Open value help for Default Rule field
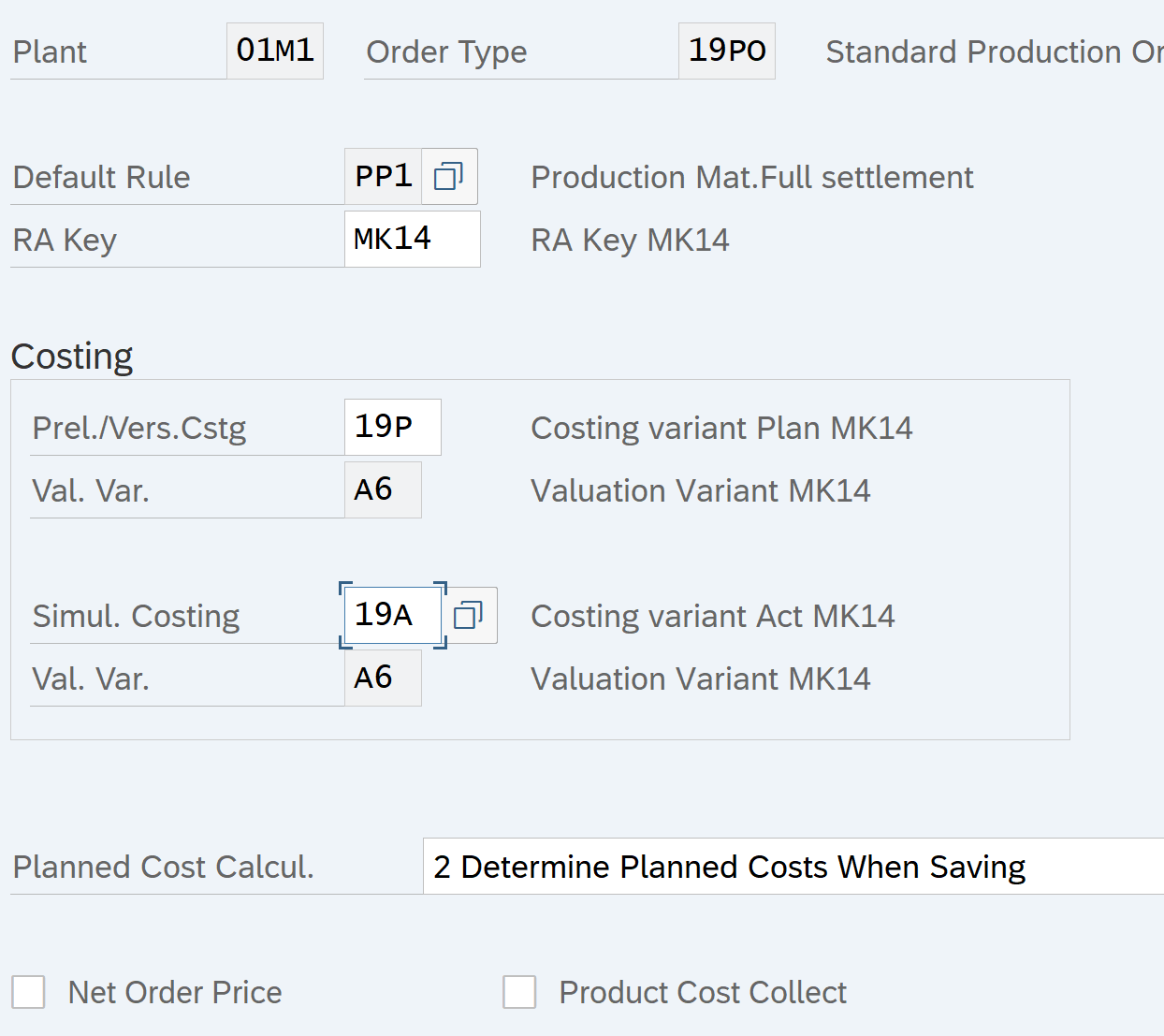The image size is (1164, 1036). pos(449,177)
